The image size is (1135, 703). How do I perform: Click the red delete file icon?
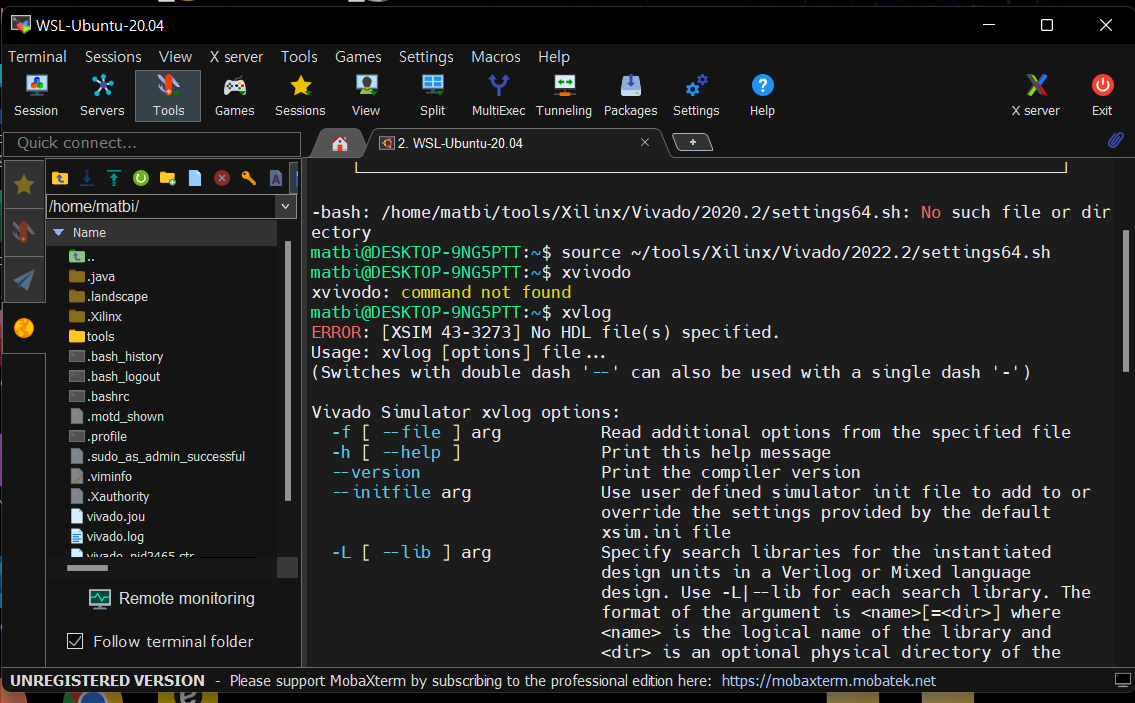(x=222, y=178)
